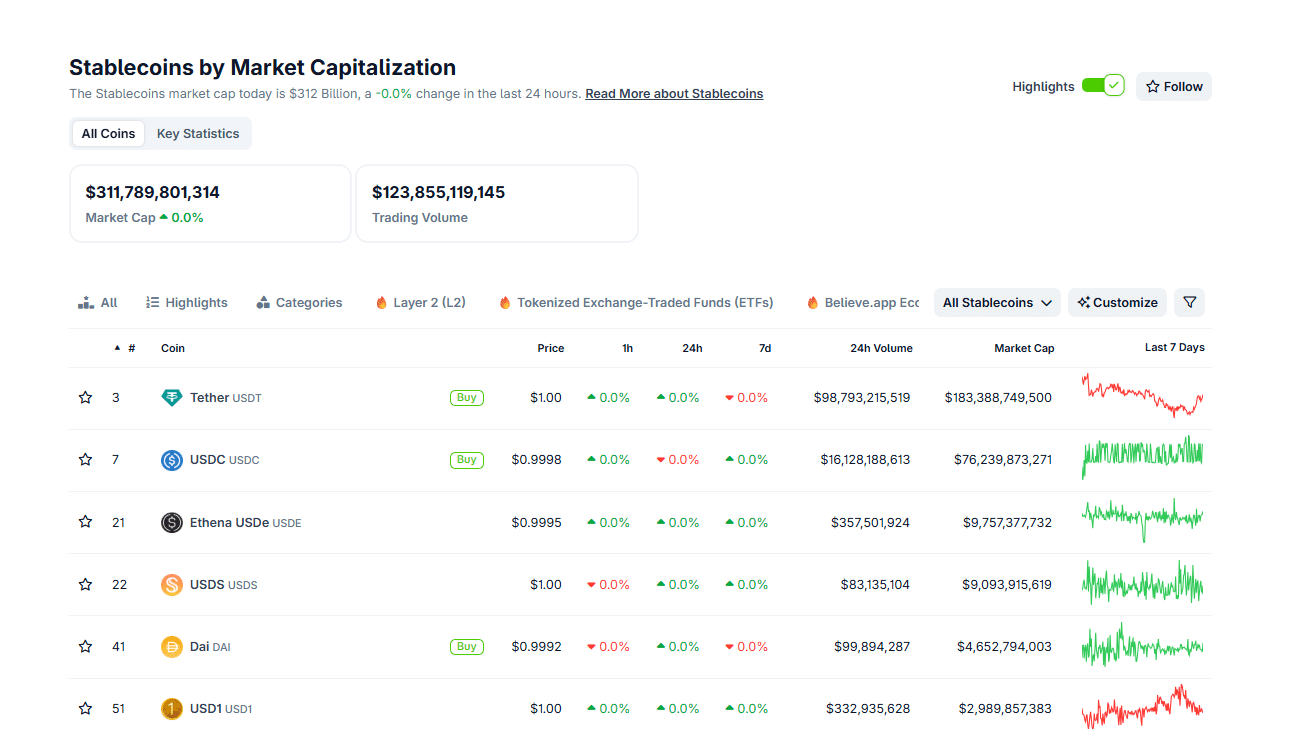The height and width of the screenshot is (738, 1309).
Task: Select the Categories filter icon
Action: pyautogui.click(x=263, y=302)
